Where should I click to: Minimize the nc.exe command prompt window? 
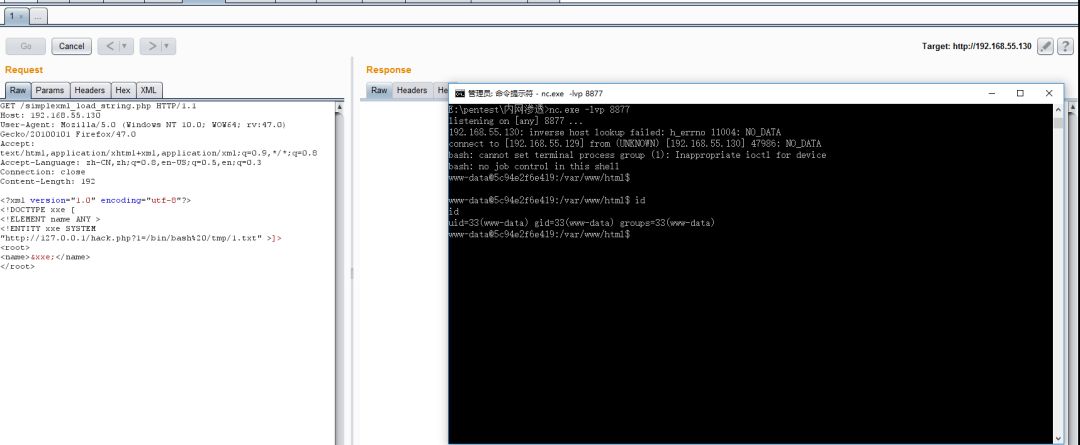coord(992,93)
